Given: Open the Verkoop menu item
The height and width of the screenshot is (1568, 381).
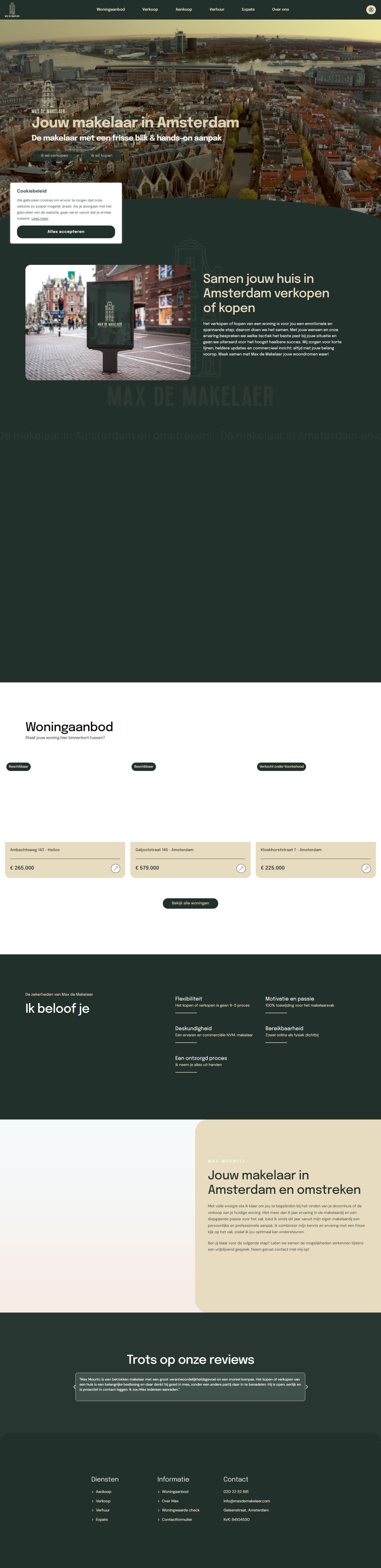Looking at the screenshot, I should tap(150, 10).
